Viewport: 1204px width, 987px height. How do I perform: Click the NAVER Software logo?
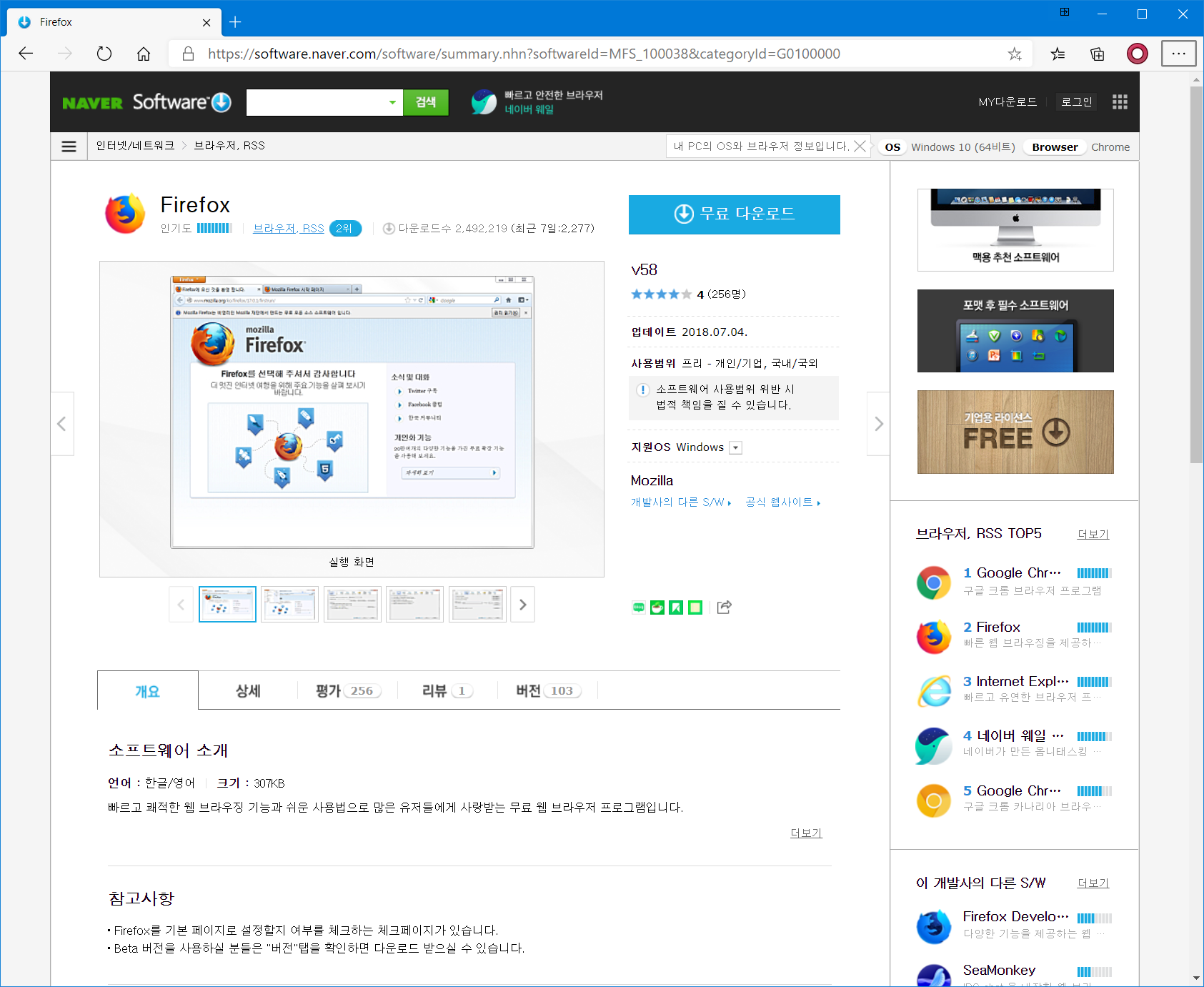pos(147,102)
